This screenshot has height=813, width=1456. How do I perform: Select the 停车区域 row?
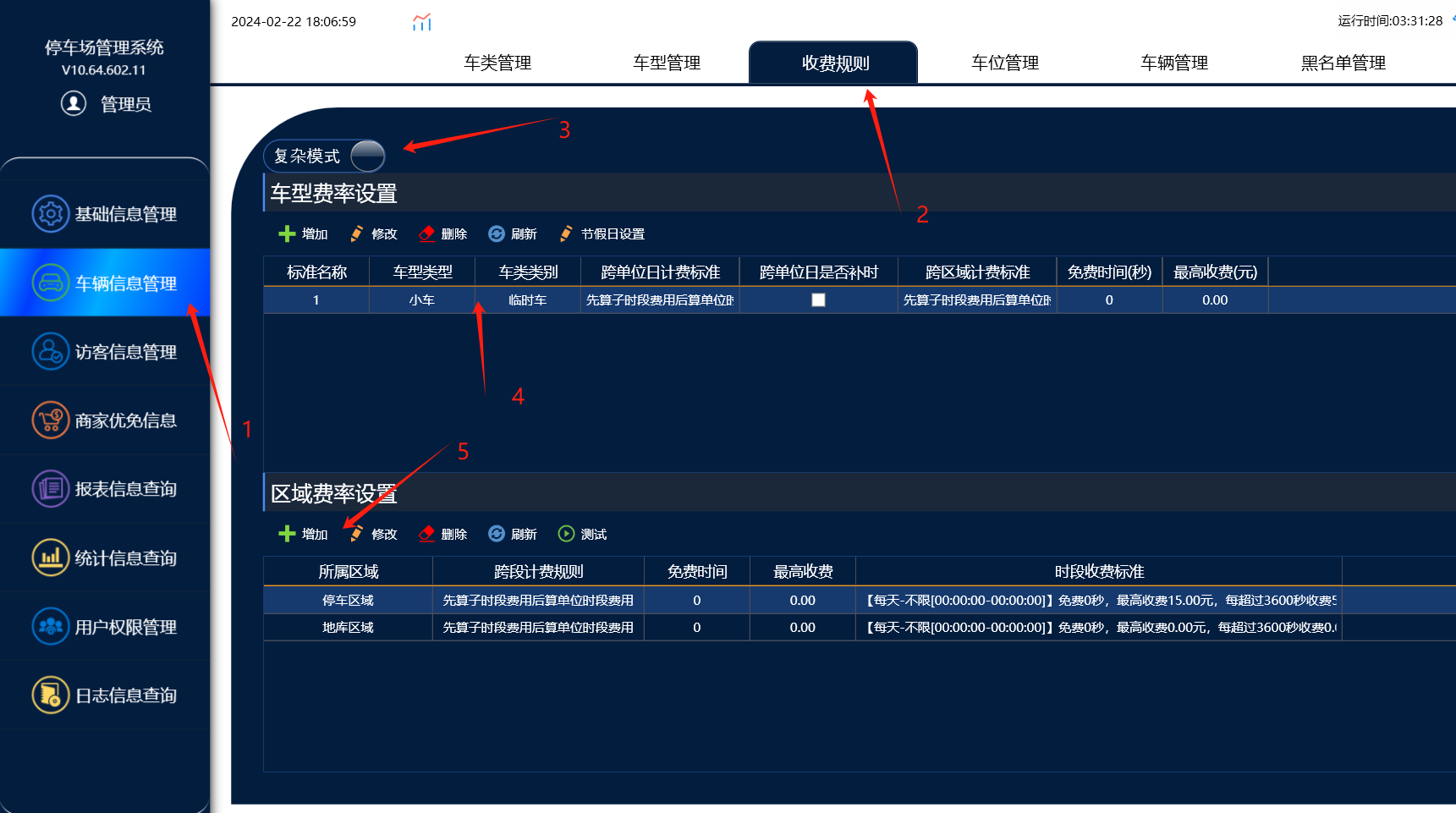click(x=860, y=600)
